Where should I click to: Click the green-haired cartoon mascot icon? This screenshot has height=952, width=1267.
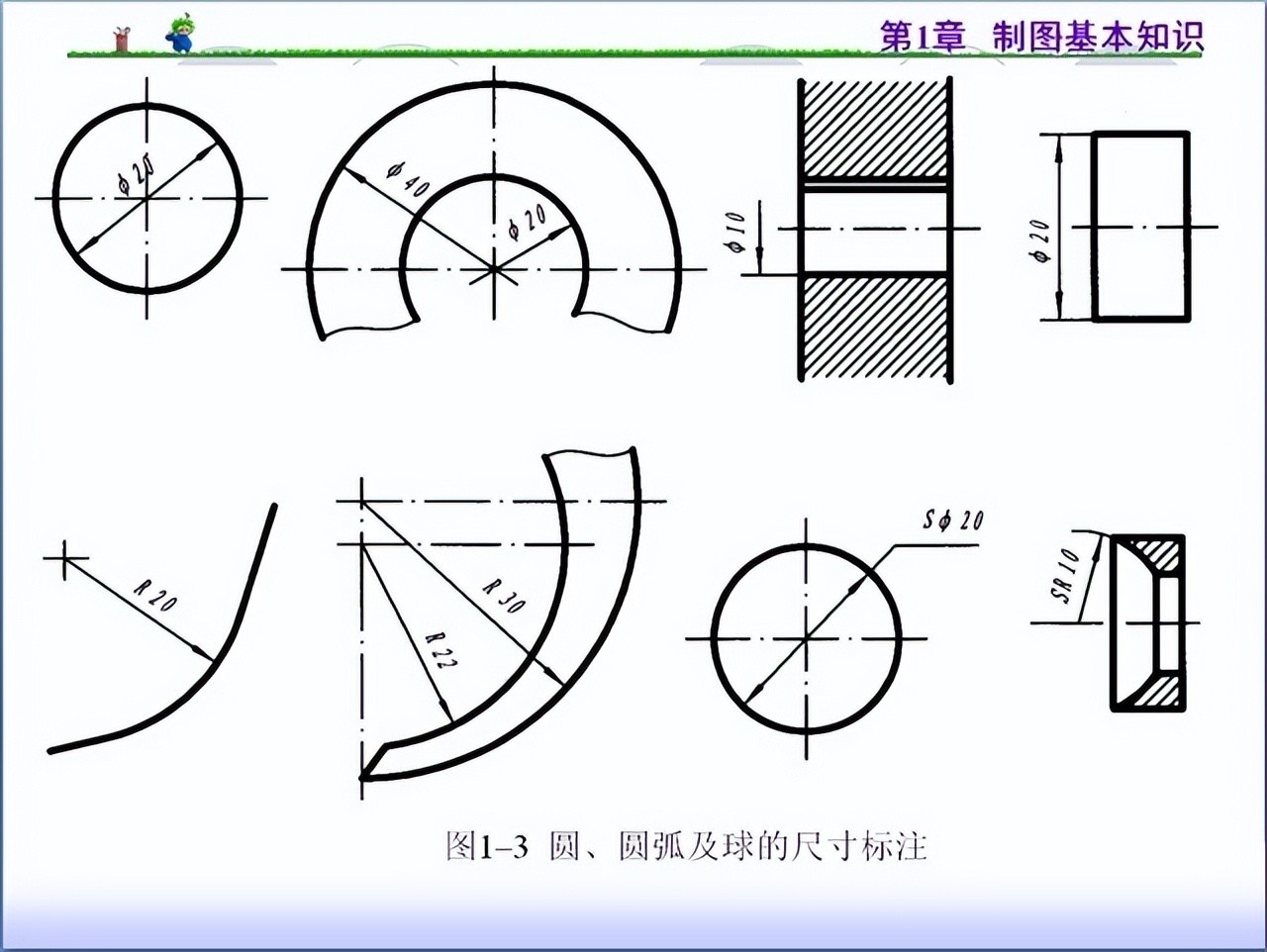[180, 34]
